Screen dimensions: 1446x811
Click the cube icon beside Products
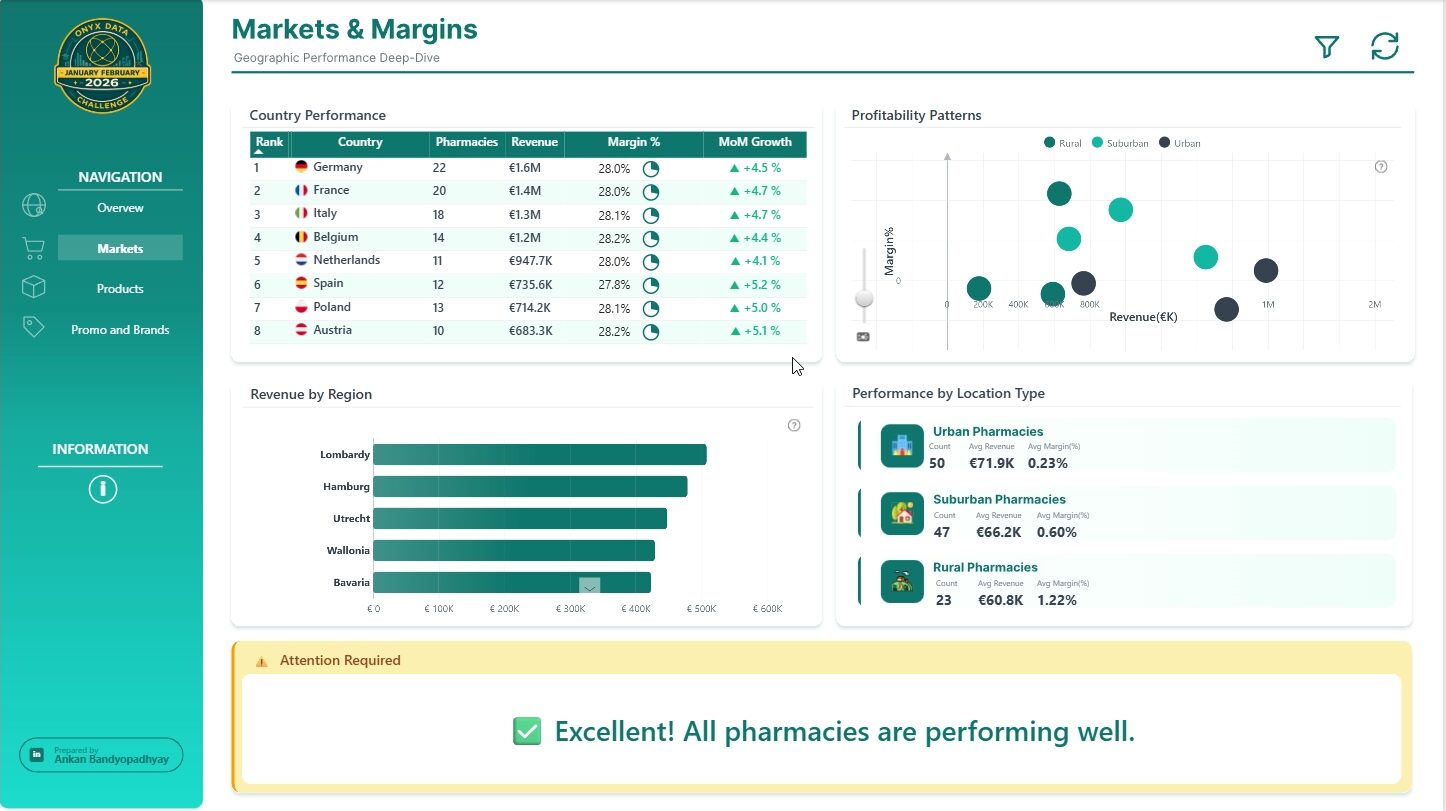coord(34,287)
